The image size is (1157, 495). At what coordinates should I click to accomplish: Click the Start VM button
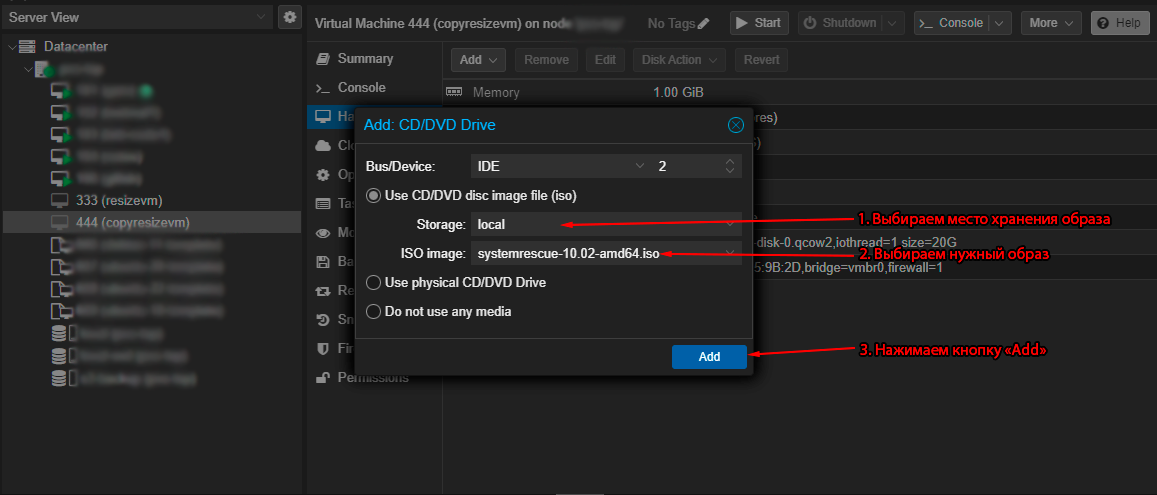click(759, 23)
